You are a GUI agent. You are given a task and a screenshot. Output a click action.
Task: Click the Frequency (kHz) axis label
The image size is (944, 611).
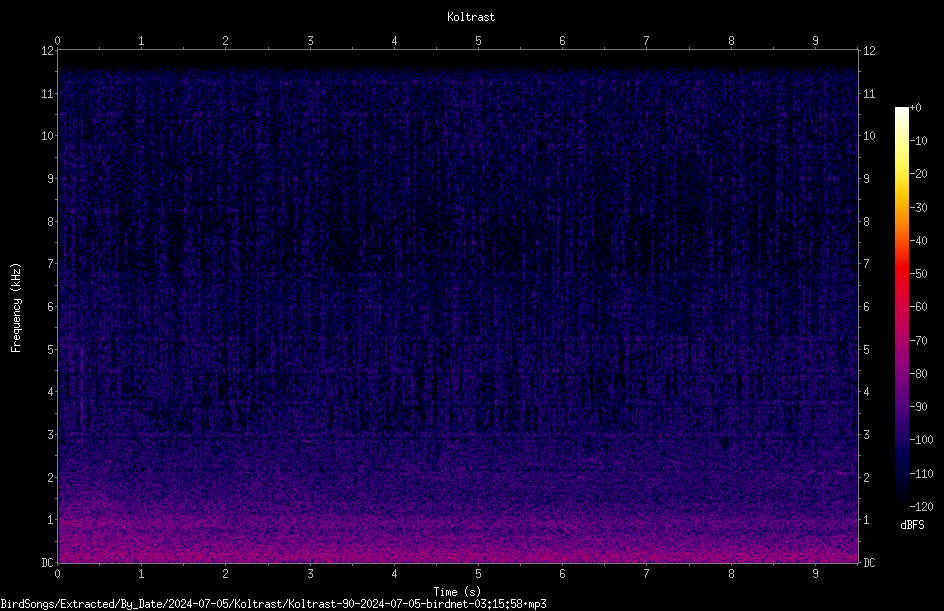[16, 307]
